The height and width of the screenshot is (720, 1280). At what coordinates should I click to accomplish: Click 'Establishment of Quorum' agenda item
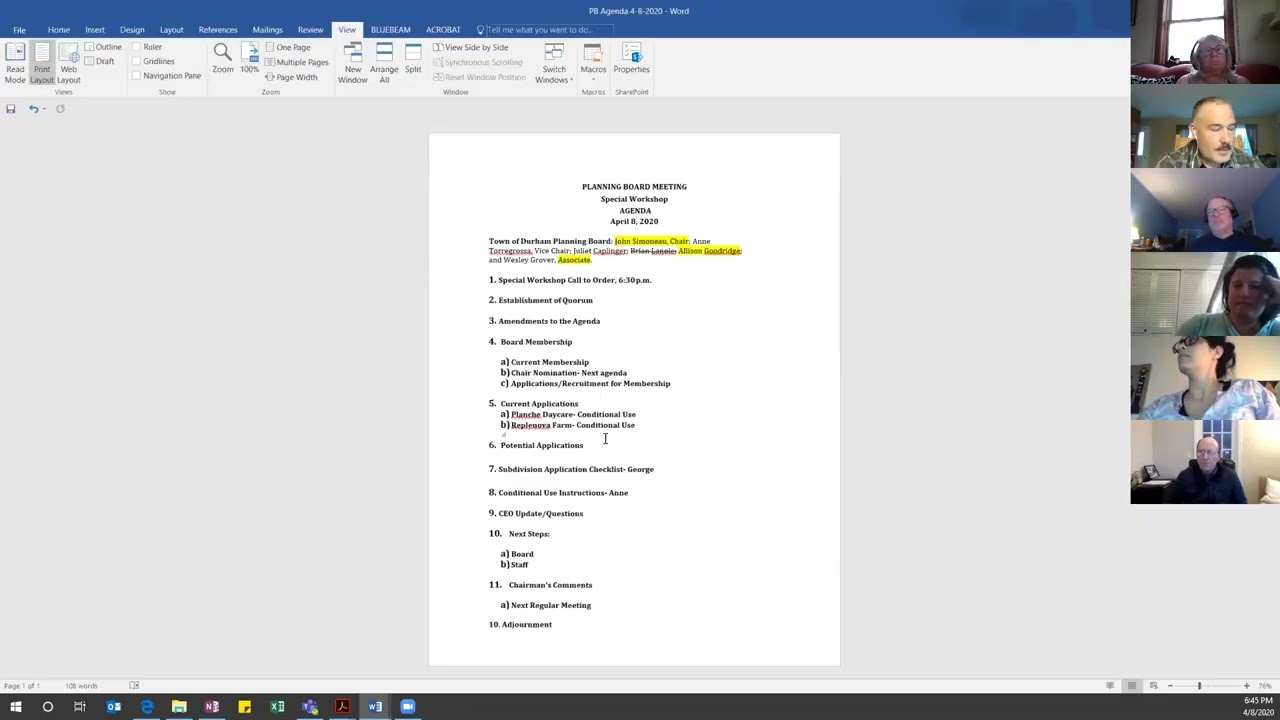pyautogui.click(x=545, y=300)
